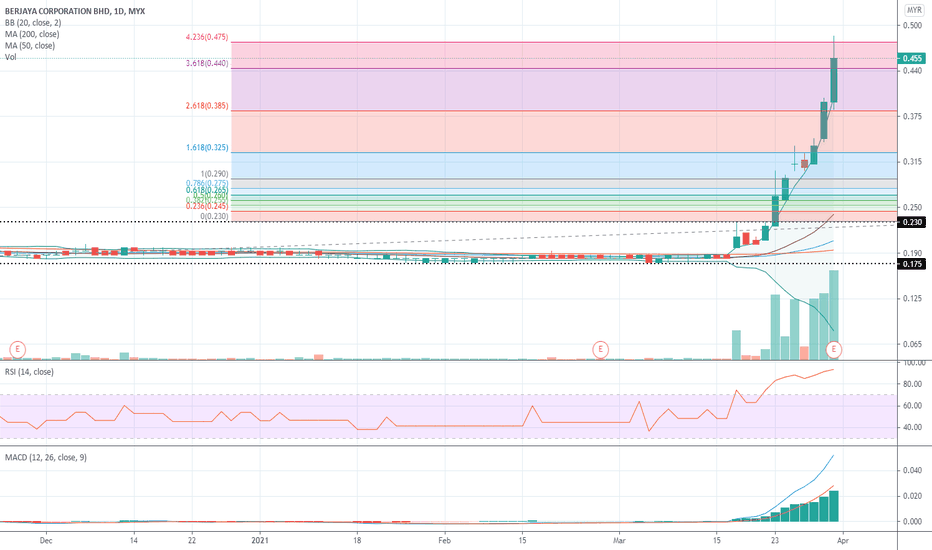Click the black 0.230 price line tag
This screenshot has width=932, height=550.
(912, 222)
